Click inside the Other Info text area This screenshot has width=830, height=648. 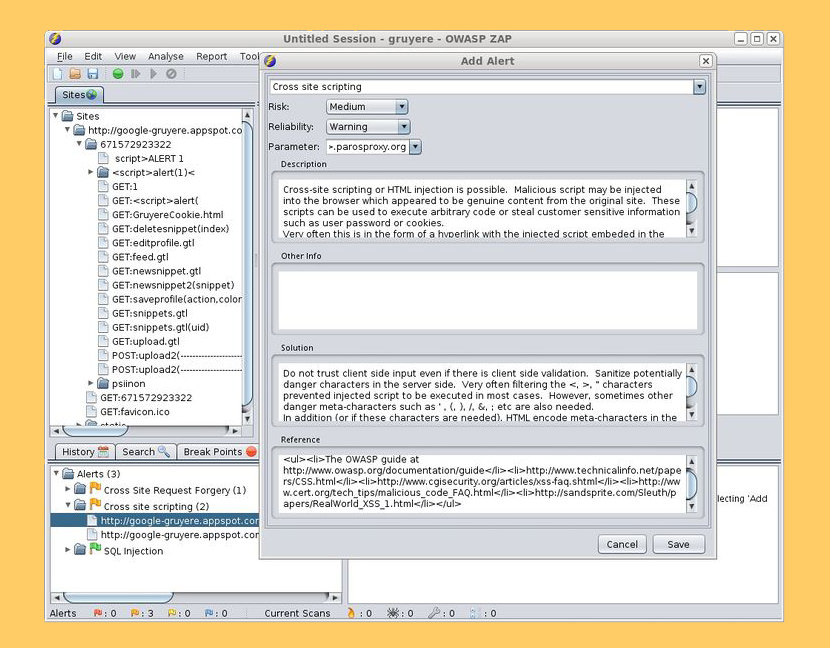pyautogui.click(x=488, y=300)
